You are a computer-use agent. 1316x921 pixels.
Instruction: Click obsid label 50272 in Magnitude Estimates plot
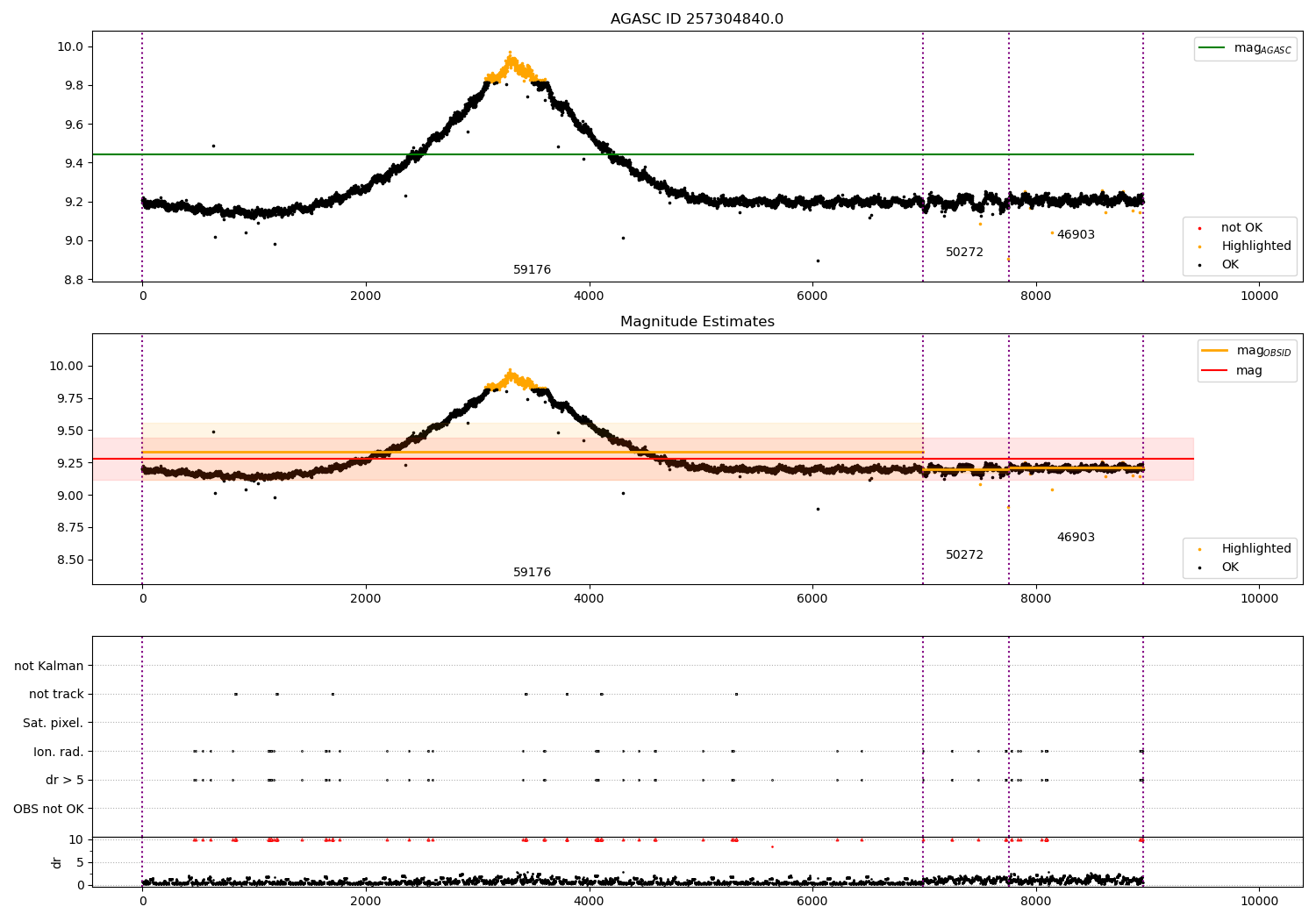click(964, 555)
